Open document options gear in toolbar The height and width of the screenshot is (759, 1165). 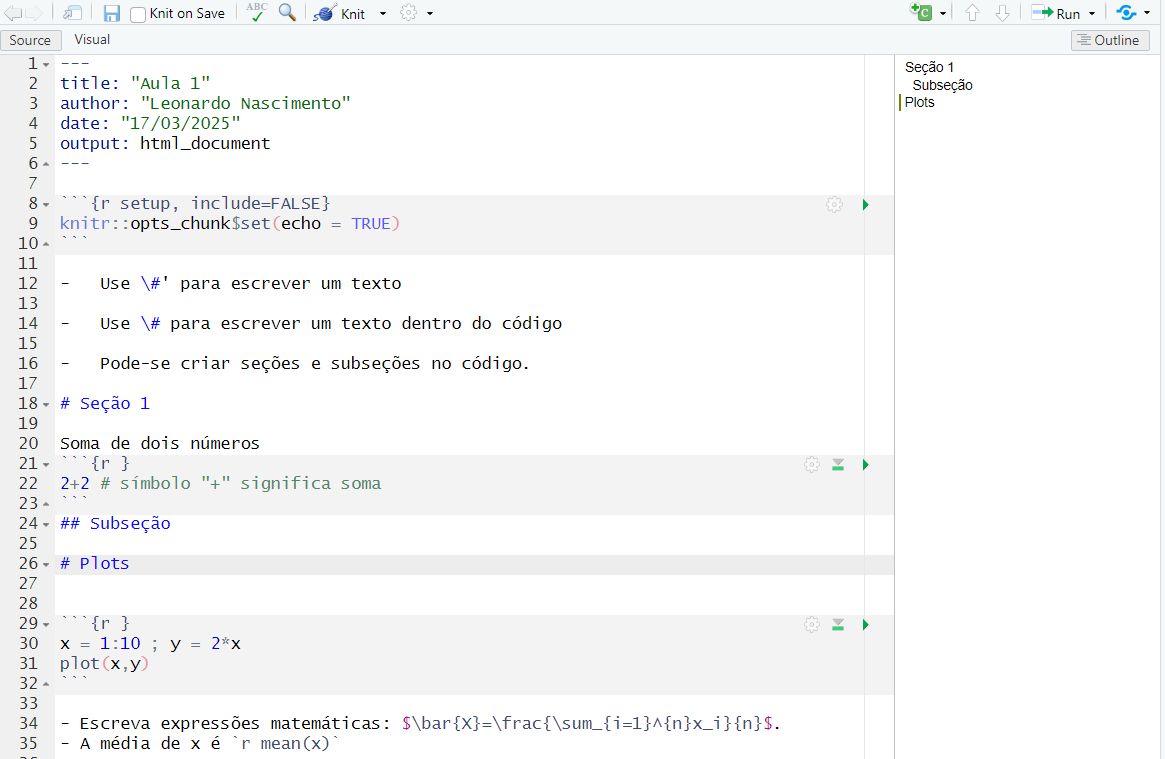[x=409, y=13]
